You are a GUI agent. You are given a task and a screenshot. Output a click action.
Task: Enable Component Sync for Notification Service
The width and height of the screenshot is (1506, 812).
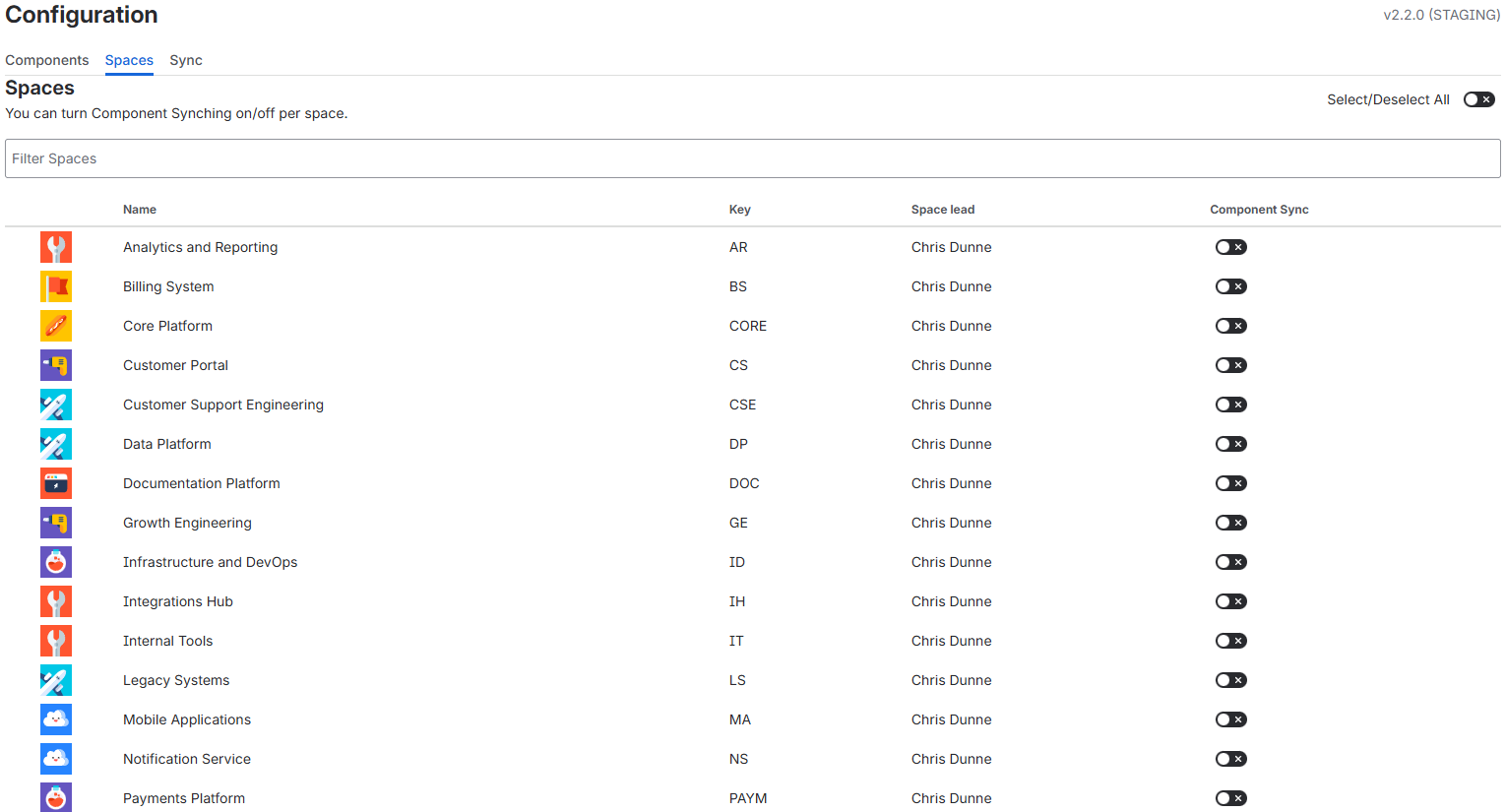pyautogui.click(x=1230, y=759)
